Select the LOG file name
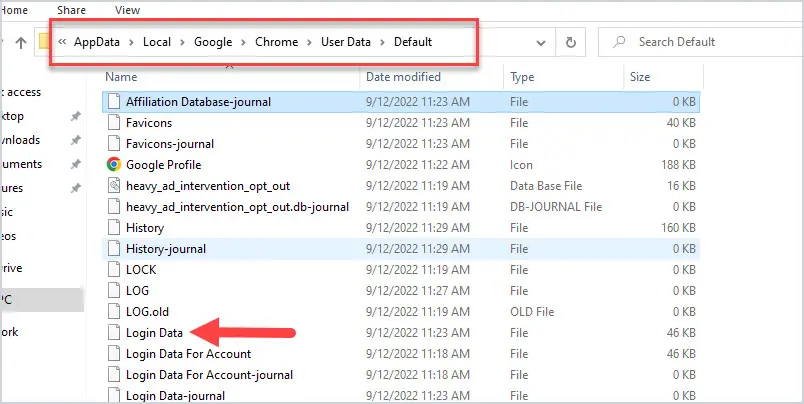The height and width of the screenshot is (404, 804). (137, 291)
